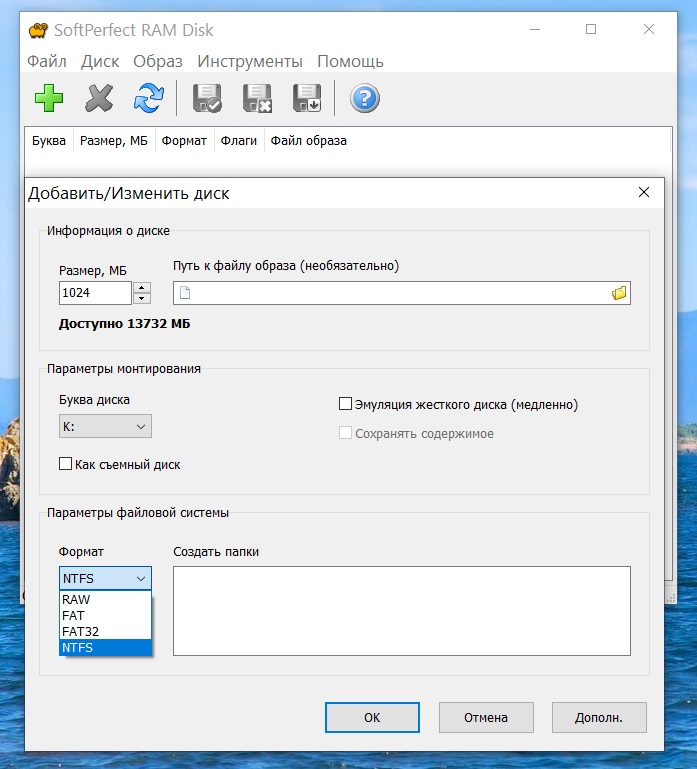Click the Размер, МБ column header
This screenshot has height=769, width=697.
[x=114, y=141]
